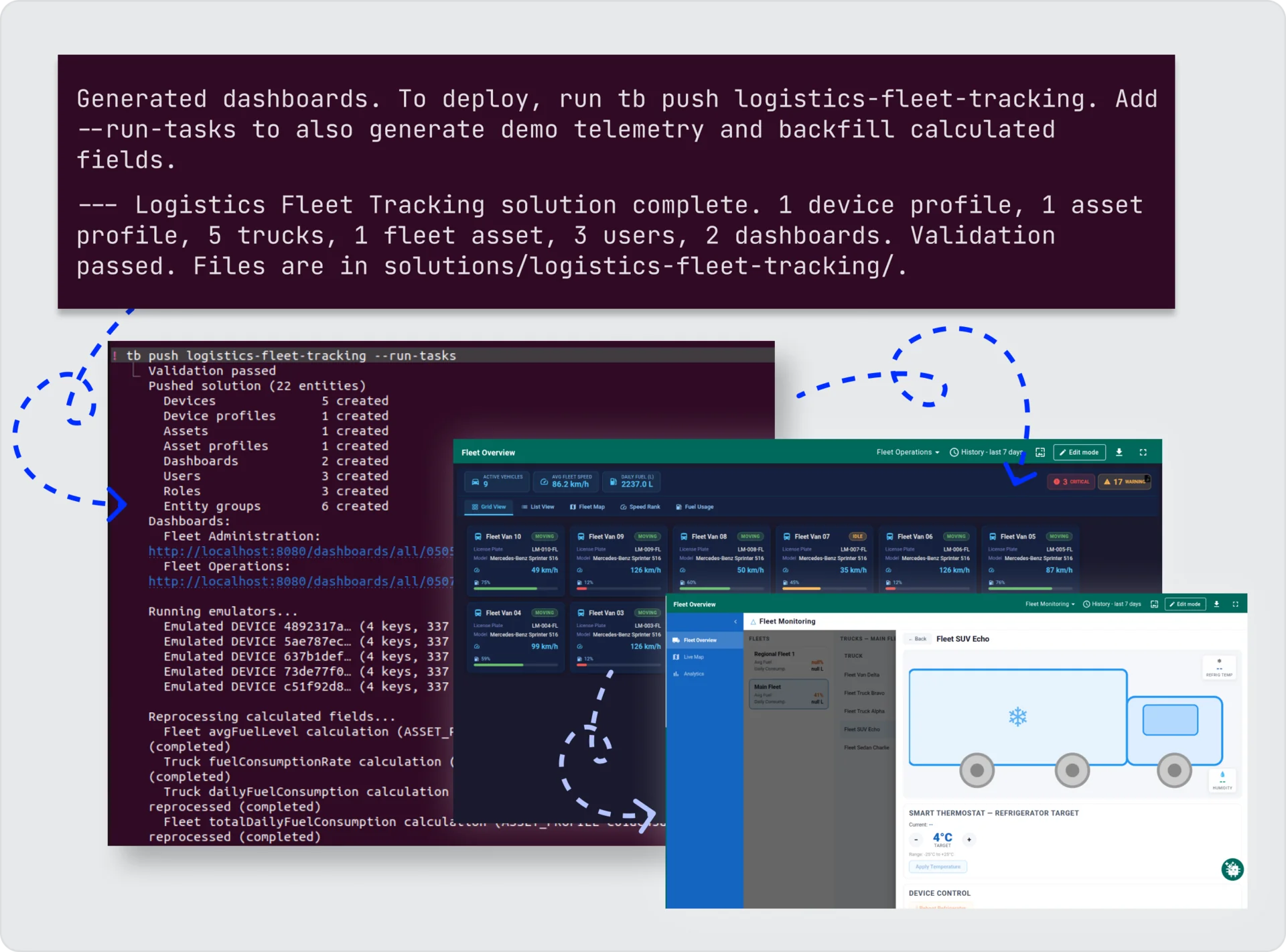Open History last 7 days in light dashboard
The image size is (1286, 952).
(x=1112, y=604)
